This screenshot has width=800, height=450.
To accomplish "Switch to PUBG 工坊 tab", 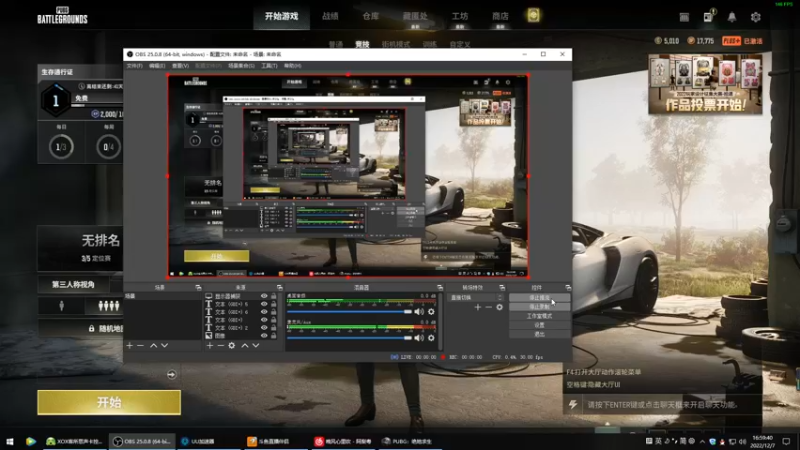I will (460, 16).
